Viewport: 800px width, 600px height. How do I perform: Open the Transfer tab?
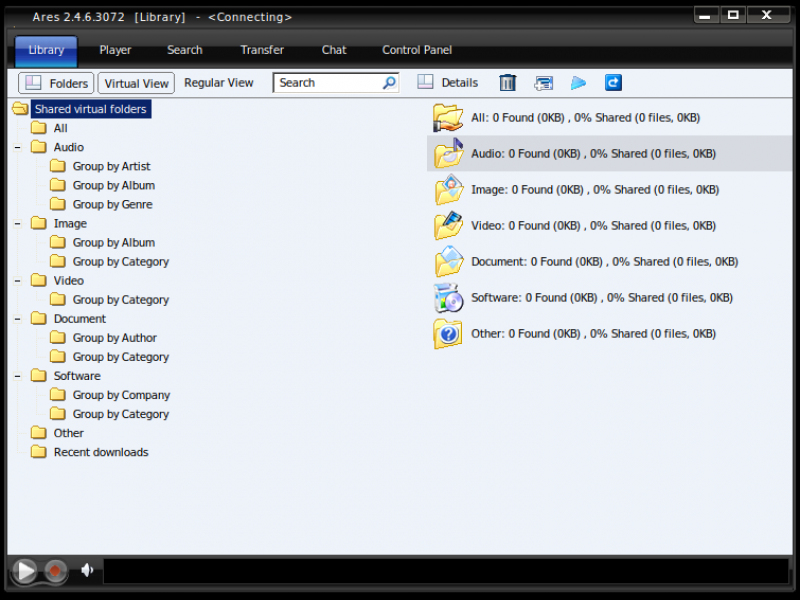point(262,50)
